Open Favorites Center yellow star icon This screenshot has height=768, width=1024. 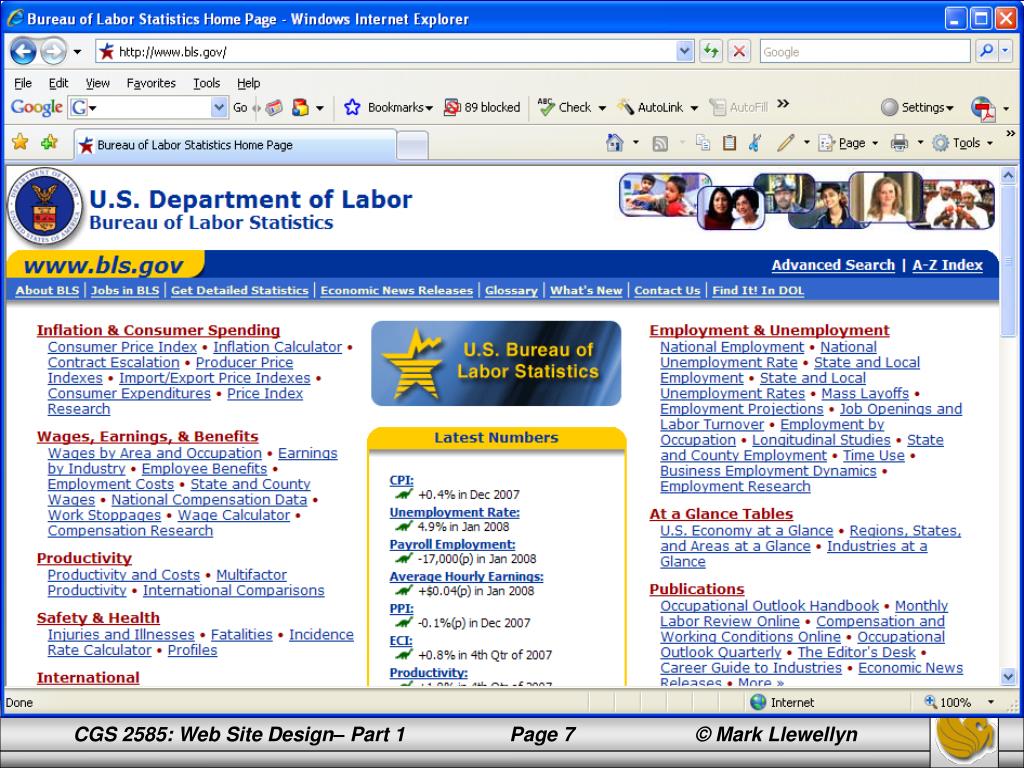pos(20,142)
